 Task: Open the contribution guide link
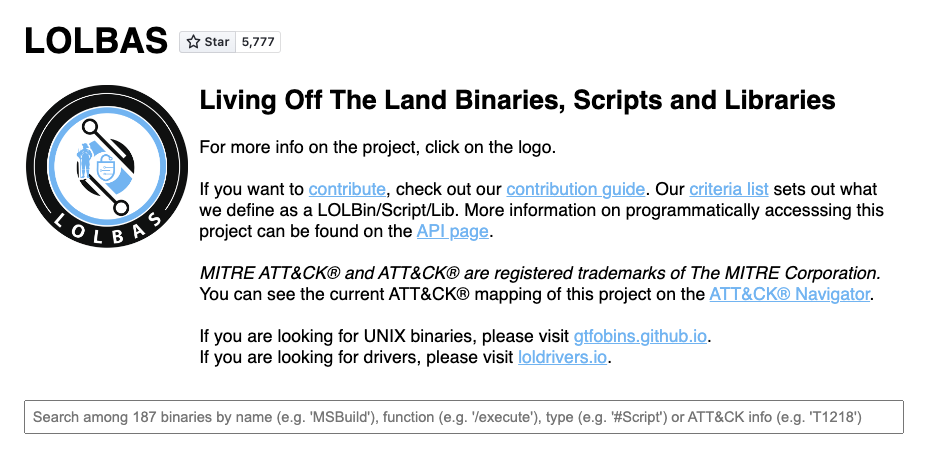pyautogui.click(x=578, y=189)
